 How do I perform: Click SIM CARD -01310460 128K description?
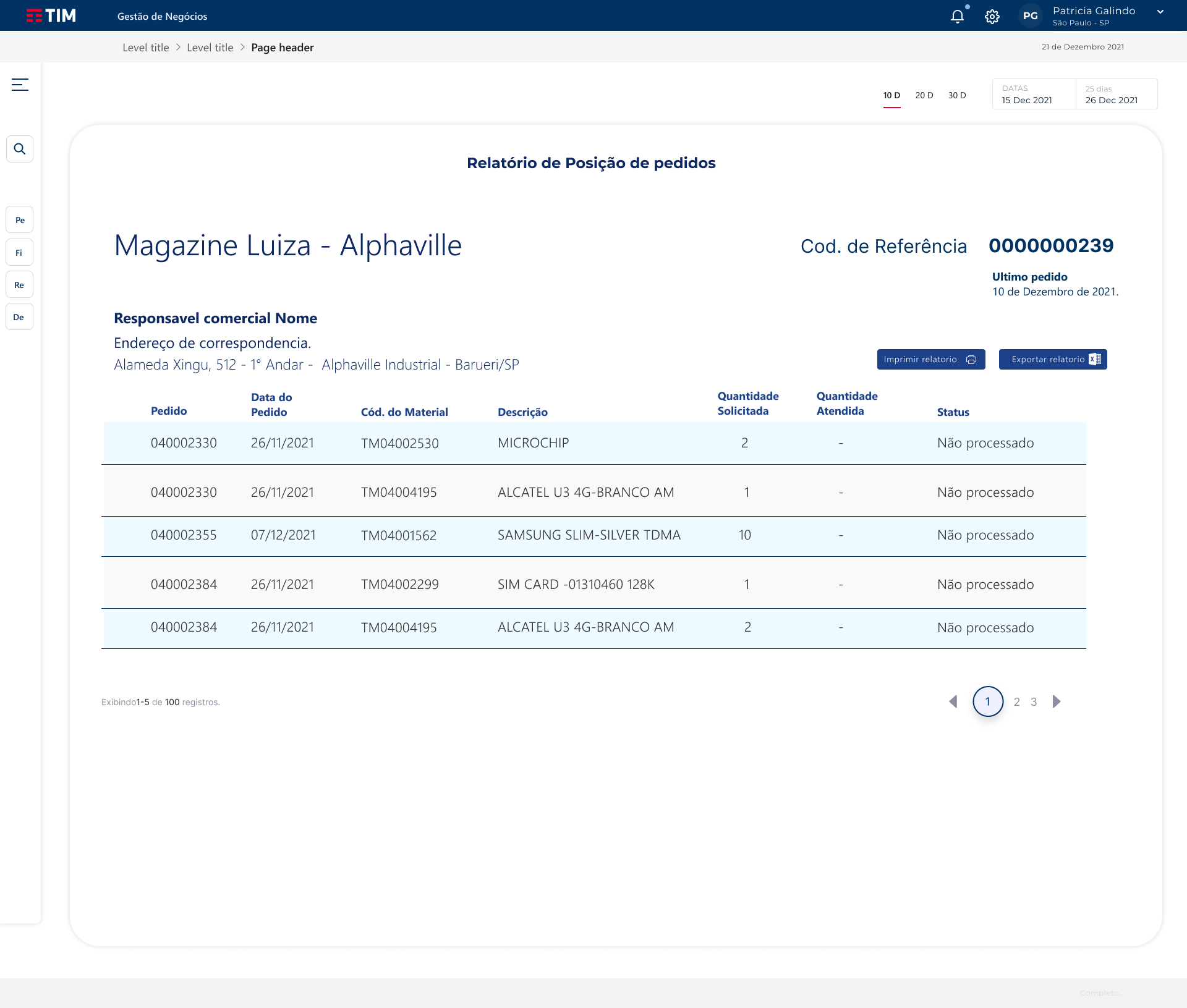click(x=576, y=585)
